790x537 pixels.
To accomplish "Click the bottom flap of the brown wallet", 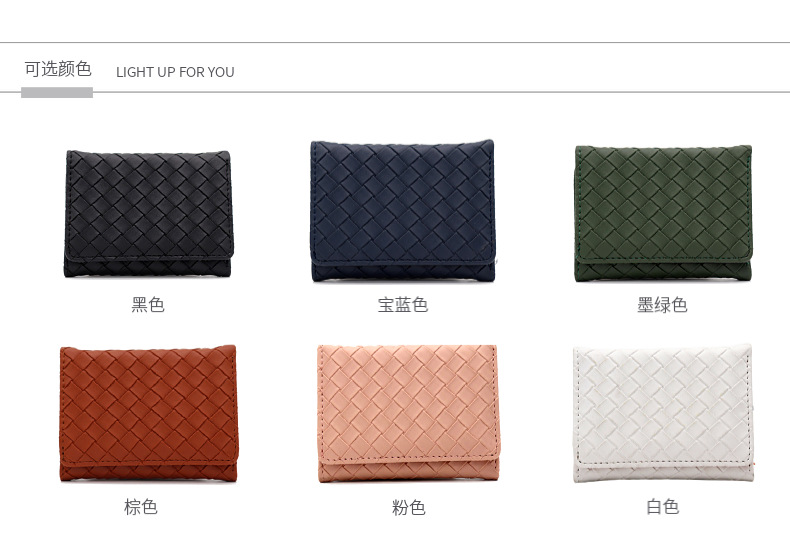I will [x=148, y=471].
